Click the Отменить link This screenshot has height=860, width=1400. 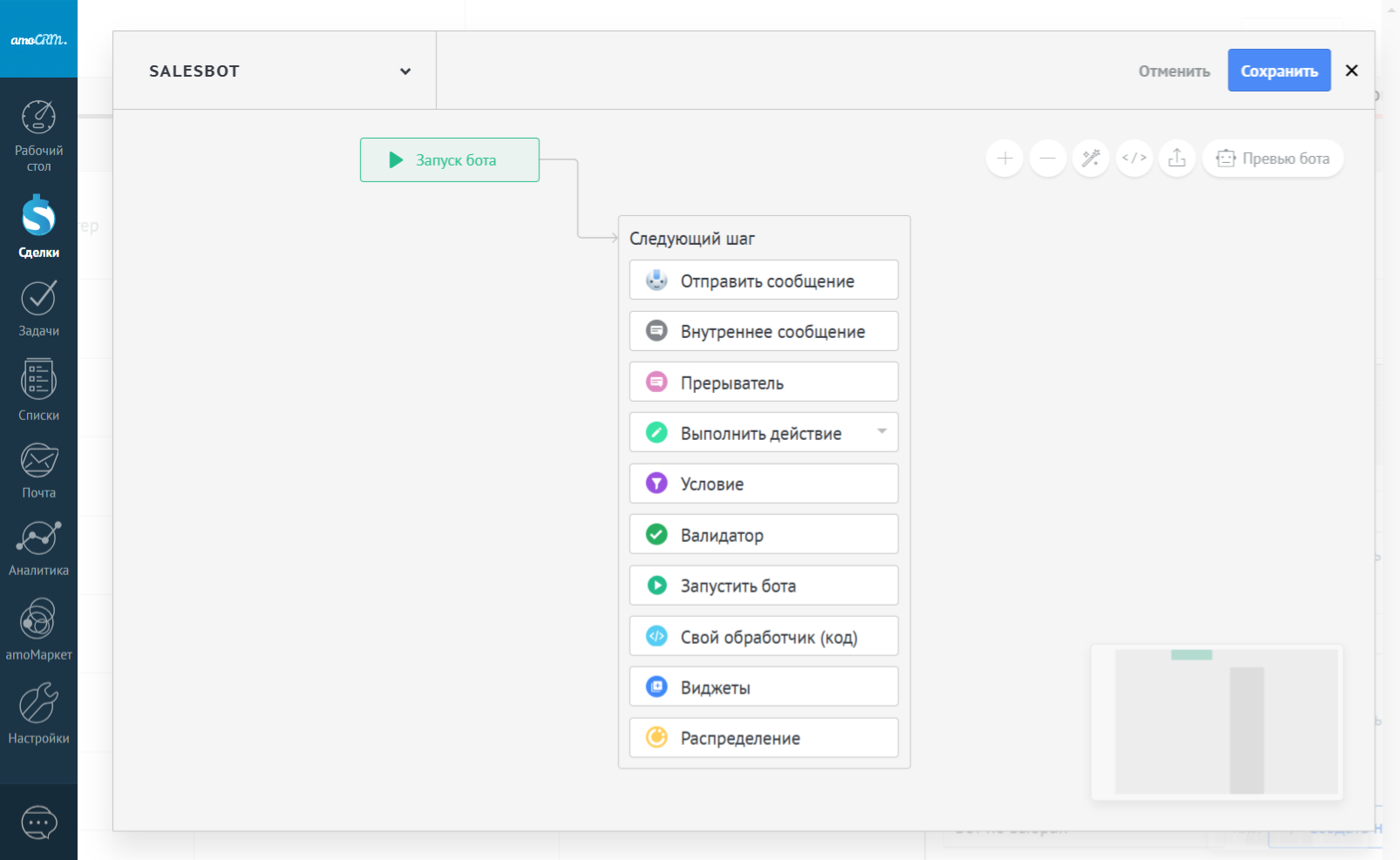tap(1173, 71)
